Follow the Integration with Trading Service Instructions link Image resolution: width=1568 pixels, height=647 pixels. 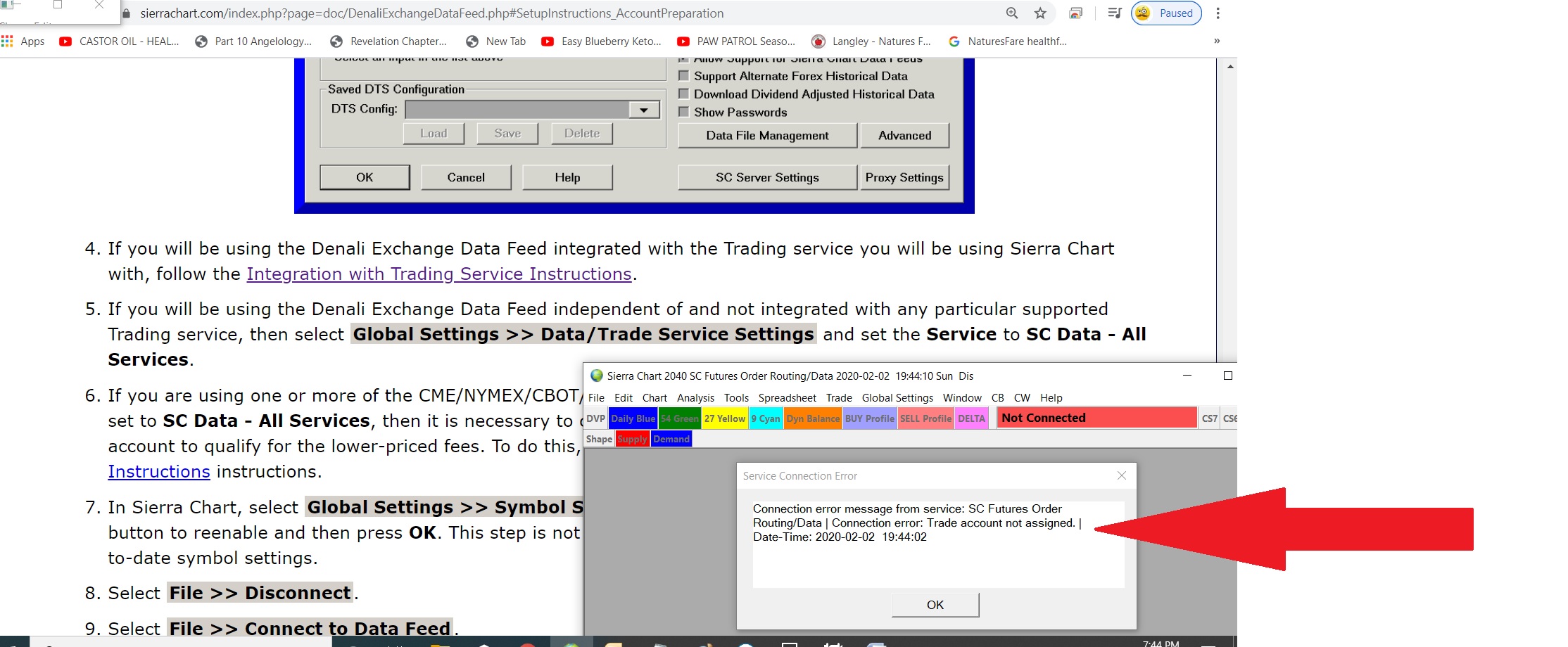coord(439,274)
